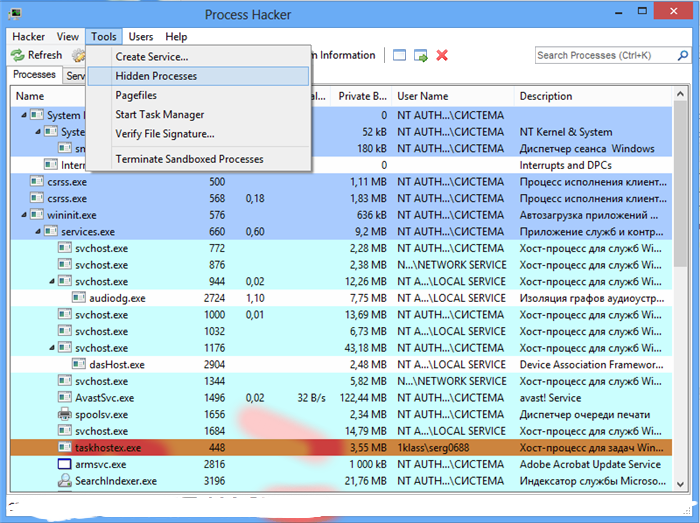Open the Users menu

(141, 37)
